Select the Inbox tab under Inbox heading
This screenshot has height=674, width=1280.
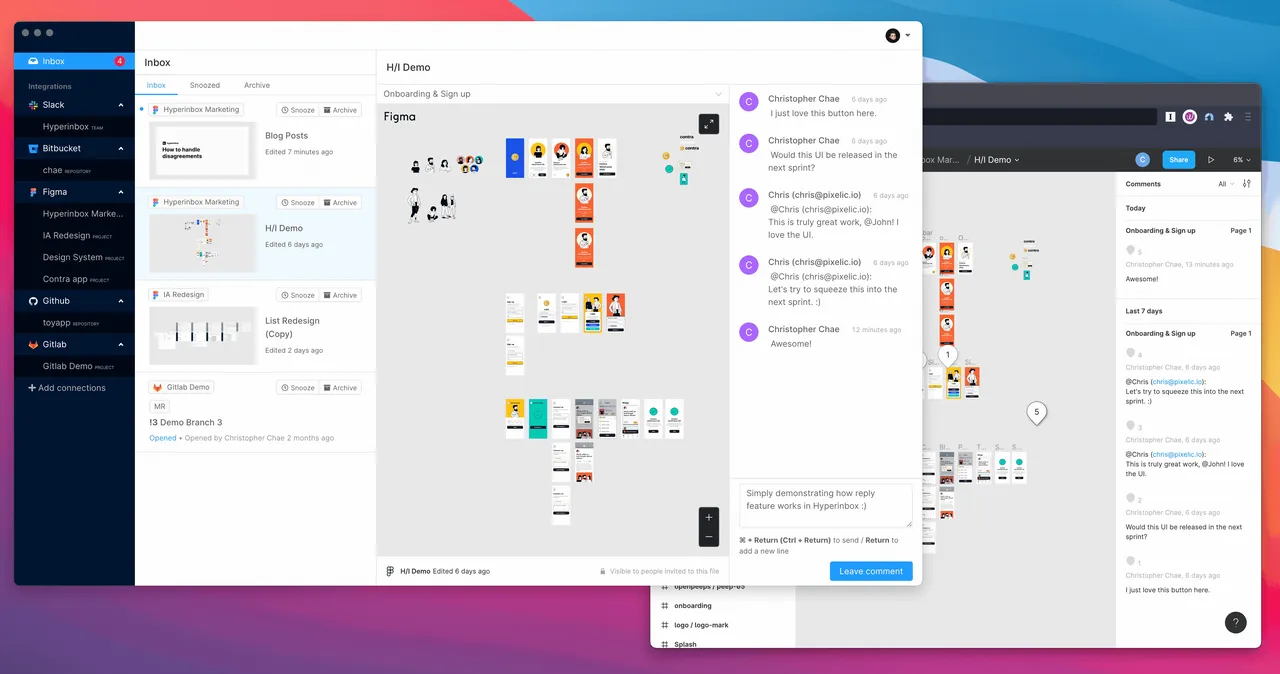click(x=156, y=85)
